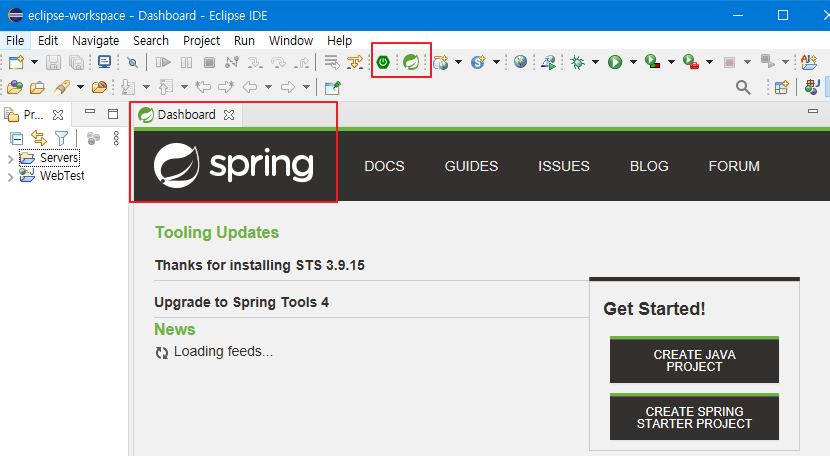
Task: Click the CREATE JAVA PROJECT button
Action: point(694,360)
